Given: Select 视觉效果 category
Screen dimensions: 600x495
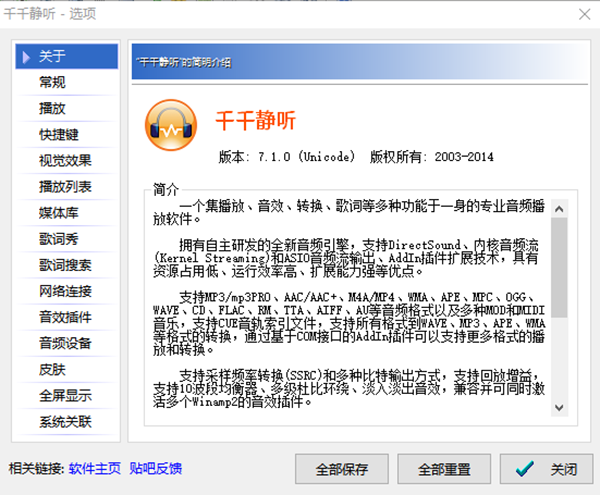Looking at the screenshot, I should click(65, 160).
